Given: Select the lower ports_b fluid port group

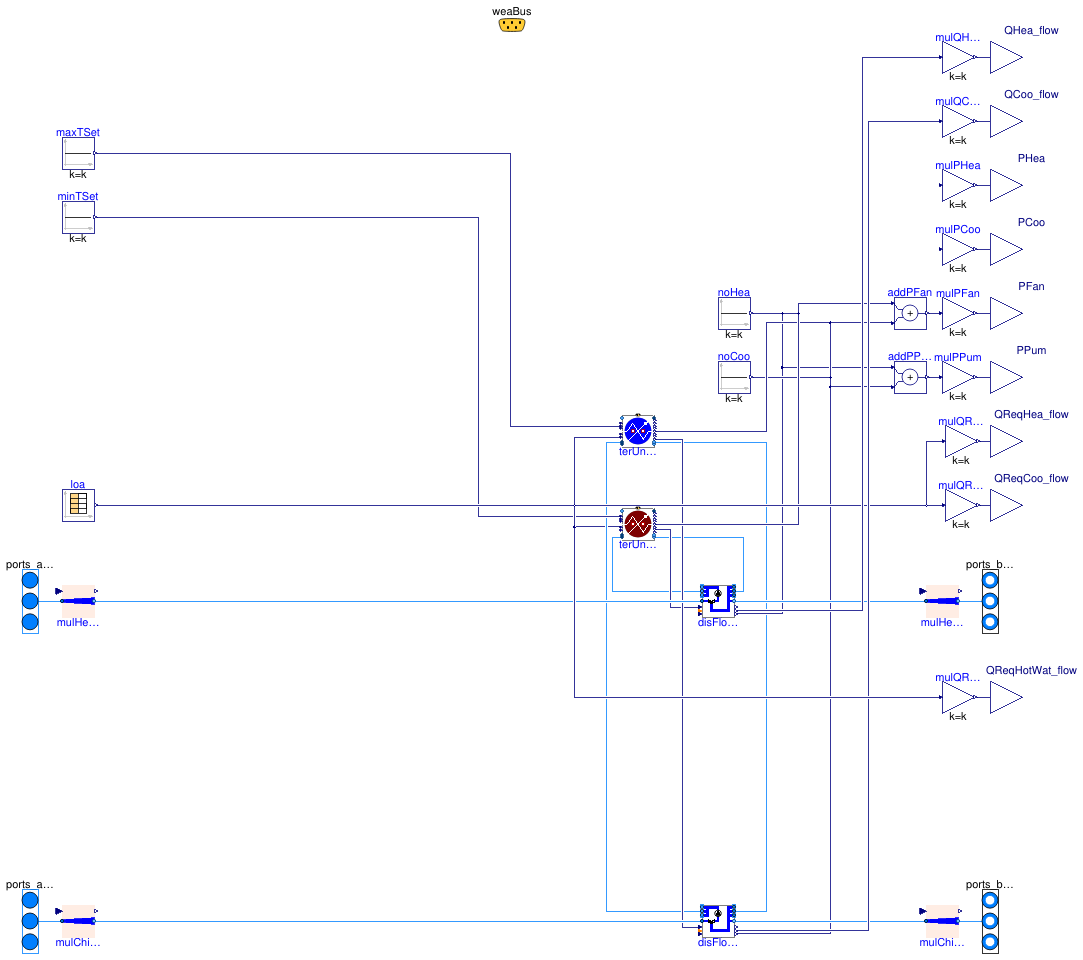Looking at the screenshot, I should tap(990, 921).
